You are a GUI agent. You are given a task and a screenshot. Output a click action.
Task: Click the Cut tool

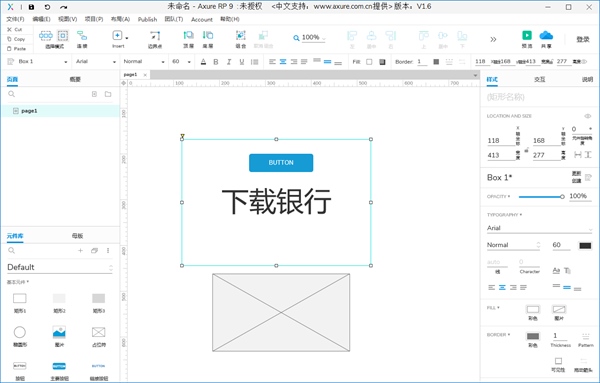(16, 29)
